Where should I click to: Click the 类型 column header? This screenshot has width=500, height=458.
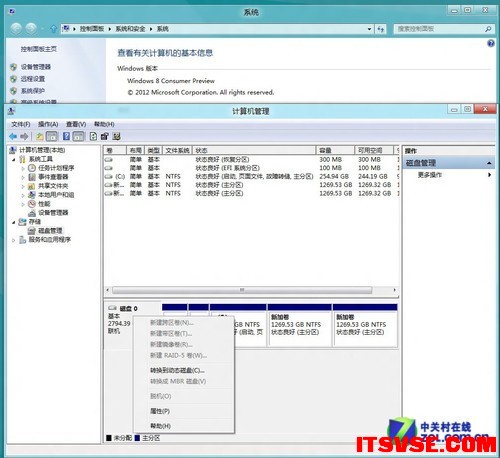(x=154, y=150)
